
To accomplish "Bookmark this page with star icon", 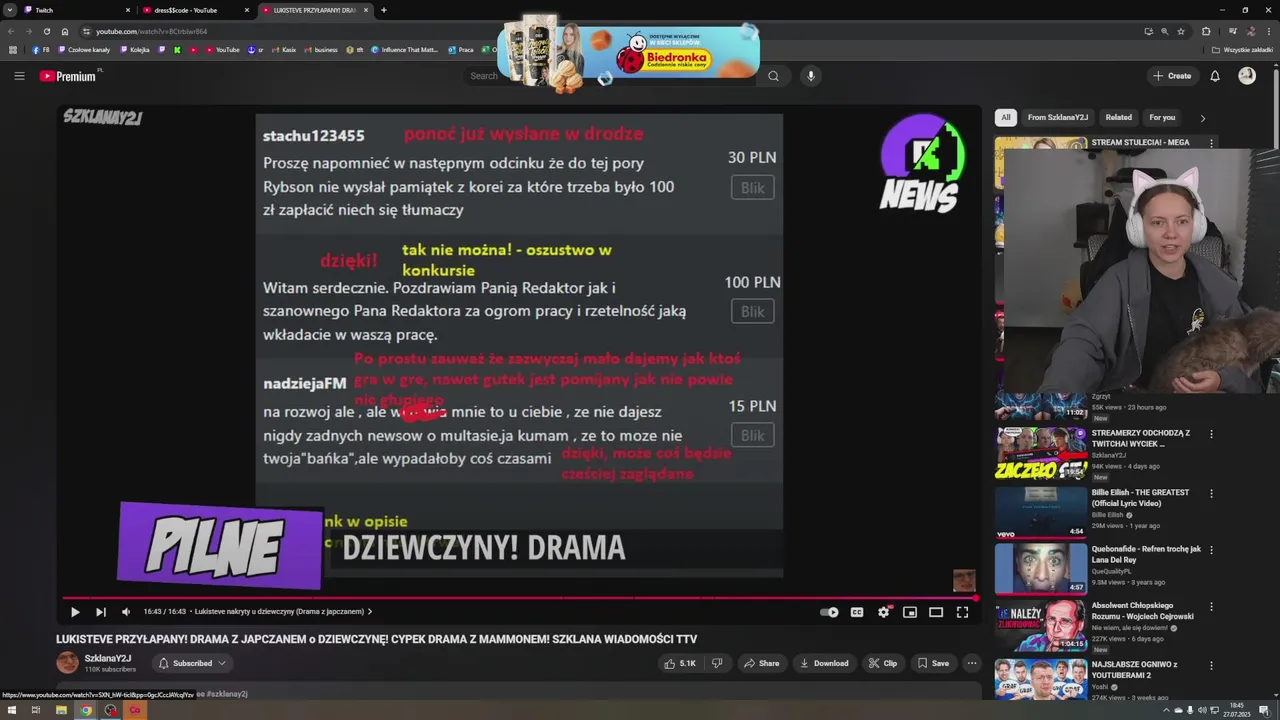I will click(x=1181, y=31).
